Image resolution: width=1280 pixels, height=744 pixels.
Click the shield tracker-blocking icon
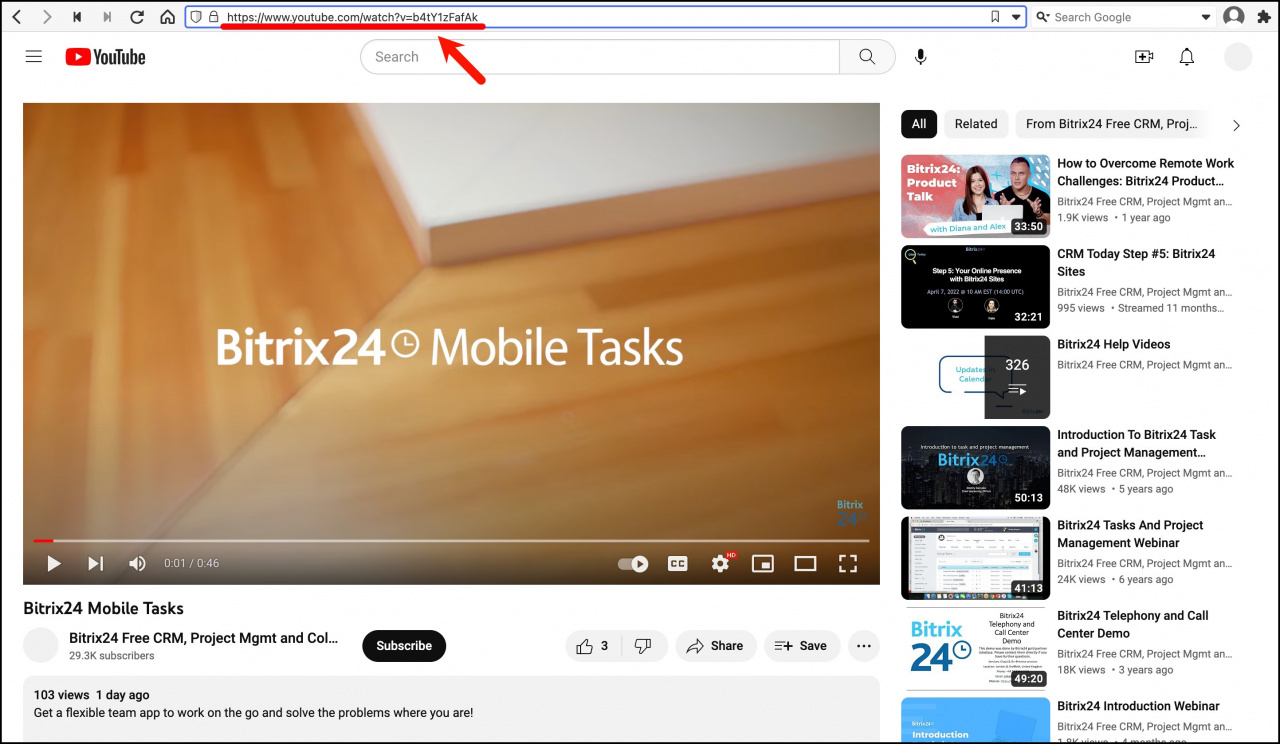[x=196, y=17]
